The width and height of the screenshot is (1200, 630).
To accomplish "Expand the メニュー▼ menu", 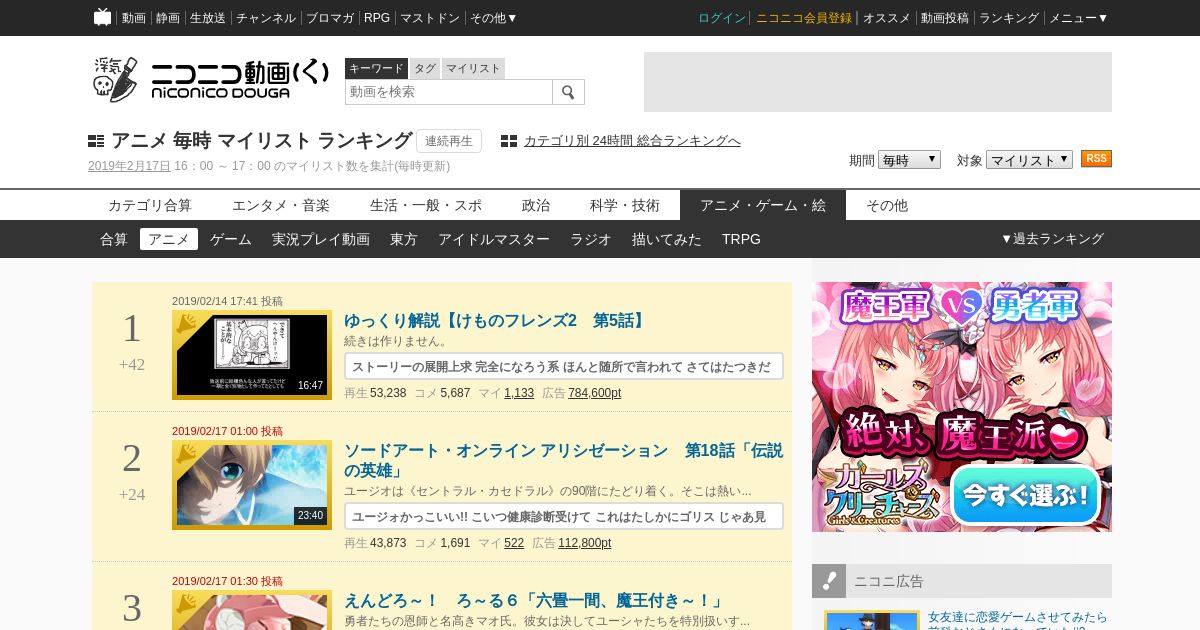I will click(x=1078, y=18).
